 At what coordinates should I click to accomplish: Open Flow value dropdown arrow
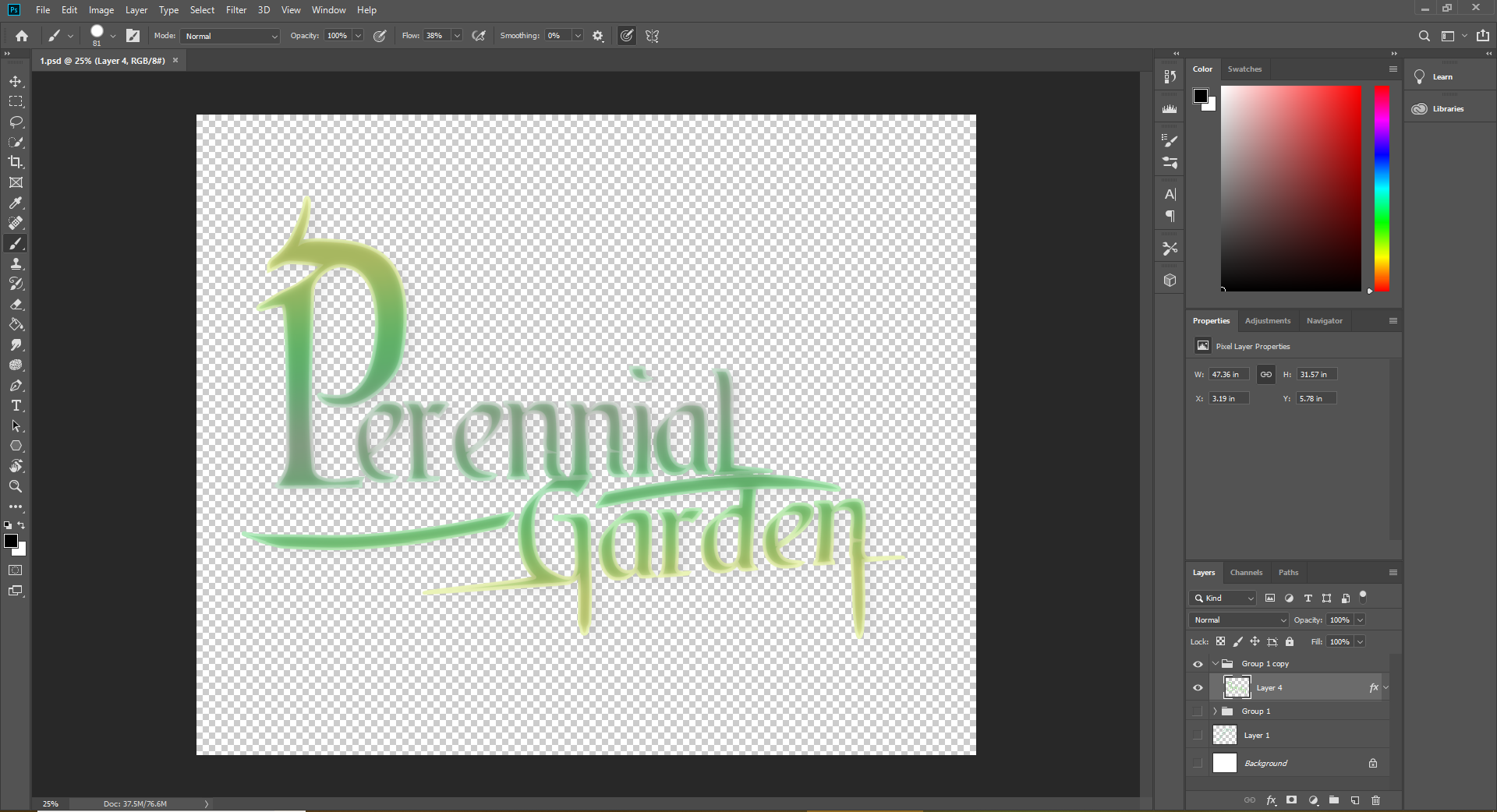(457, 36)
